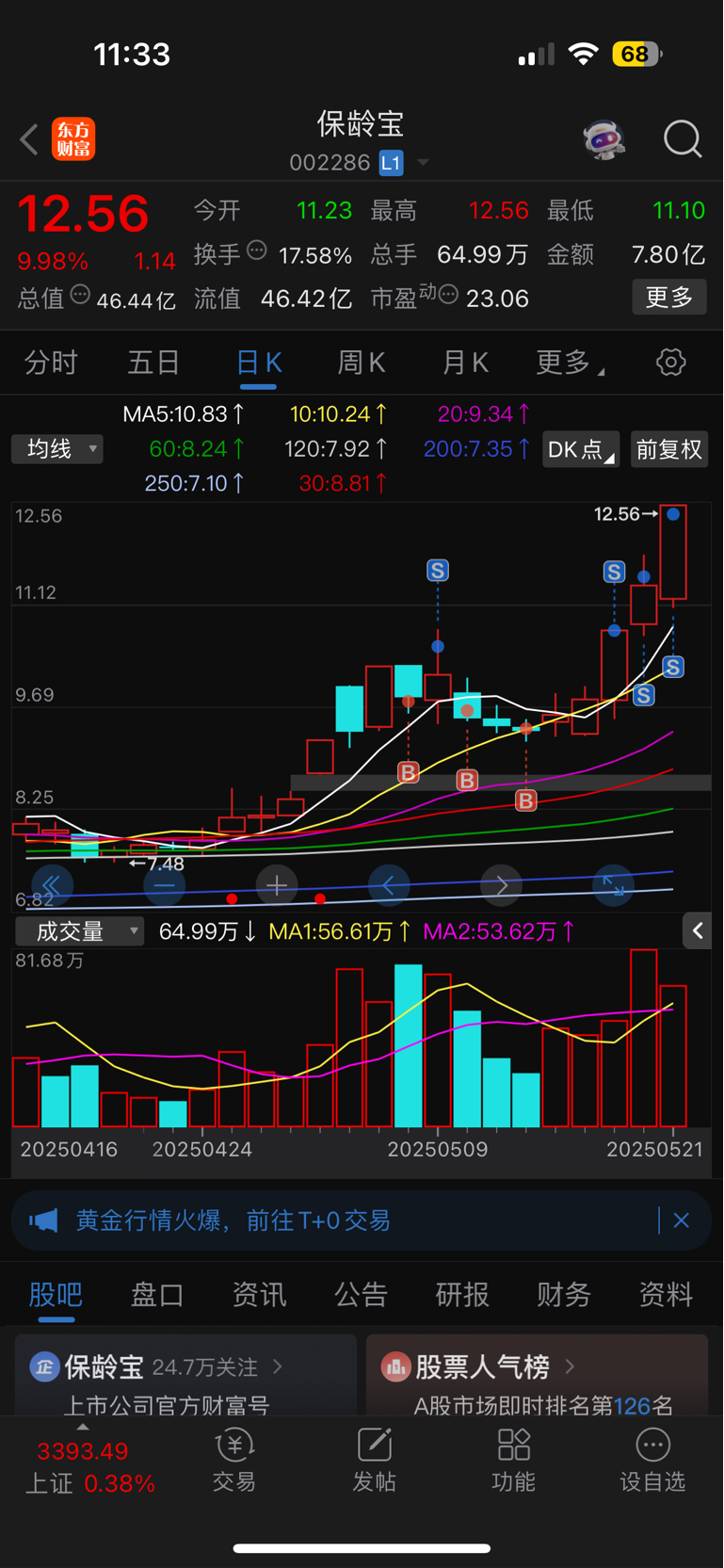Move chart left one step
Screen dimensions: 724x1568
[389, 885]
